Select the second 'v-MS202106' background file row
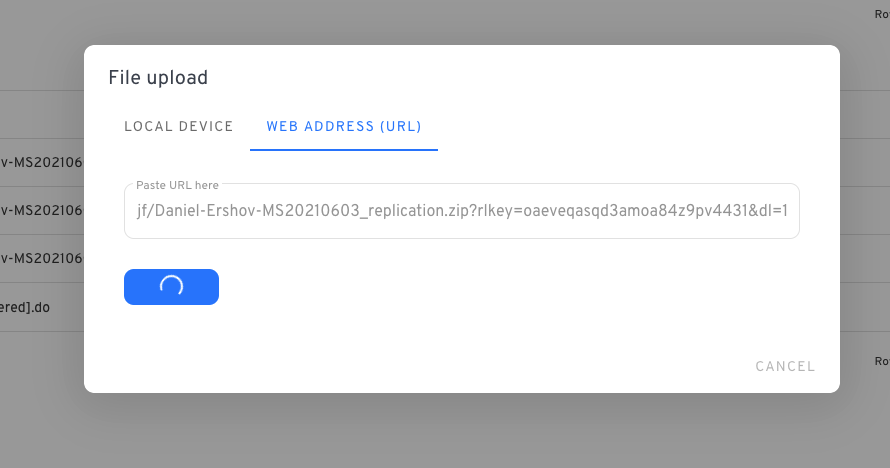Image resolution: width=890 pixels, height=468 pixels. point(42,210)
